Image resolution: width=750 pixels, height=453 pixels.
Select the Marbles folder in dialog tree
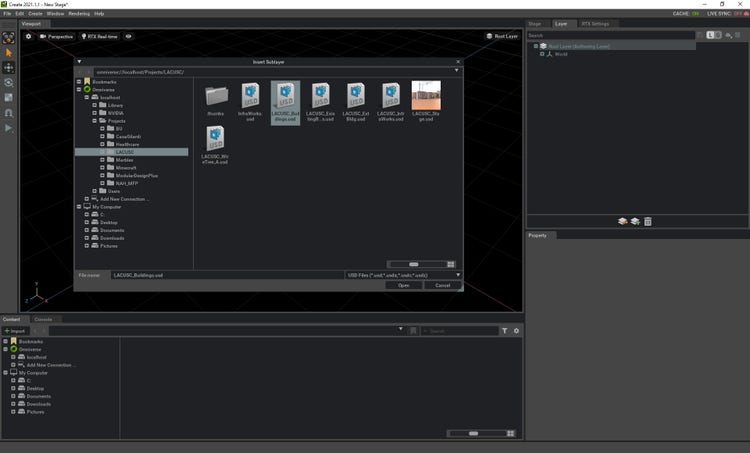pos(124,160)
